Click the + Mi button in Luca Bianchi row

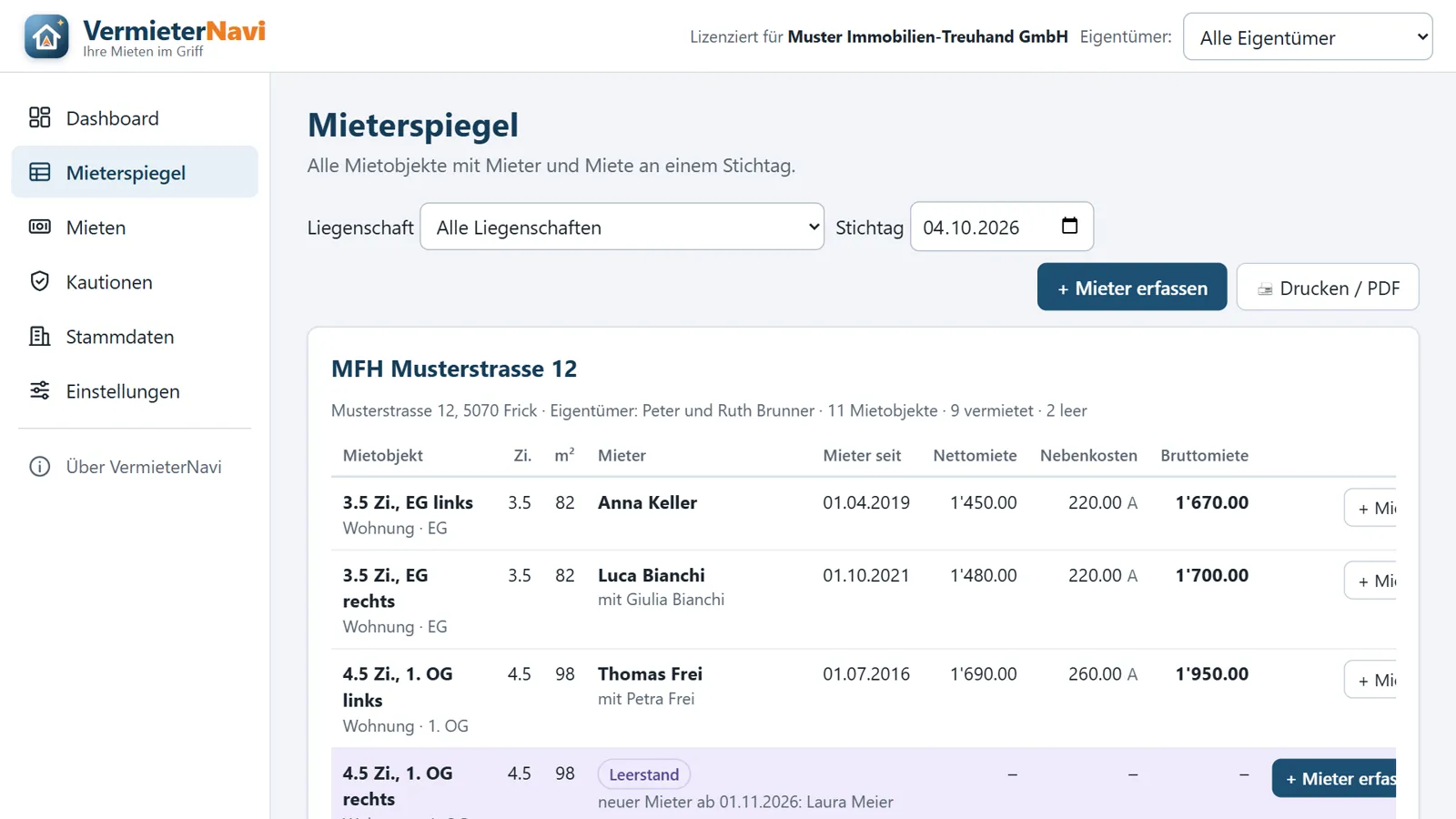point(1370,581)
